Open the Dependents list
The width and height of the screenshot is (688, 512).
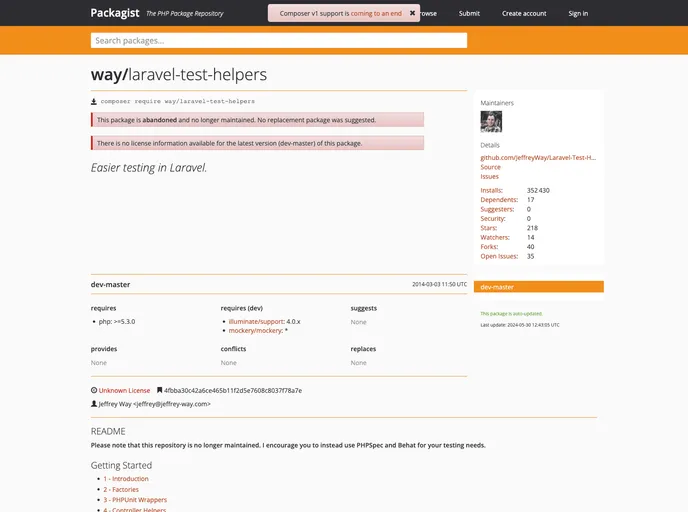pyautogui.click(x=499, y=200)
